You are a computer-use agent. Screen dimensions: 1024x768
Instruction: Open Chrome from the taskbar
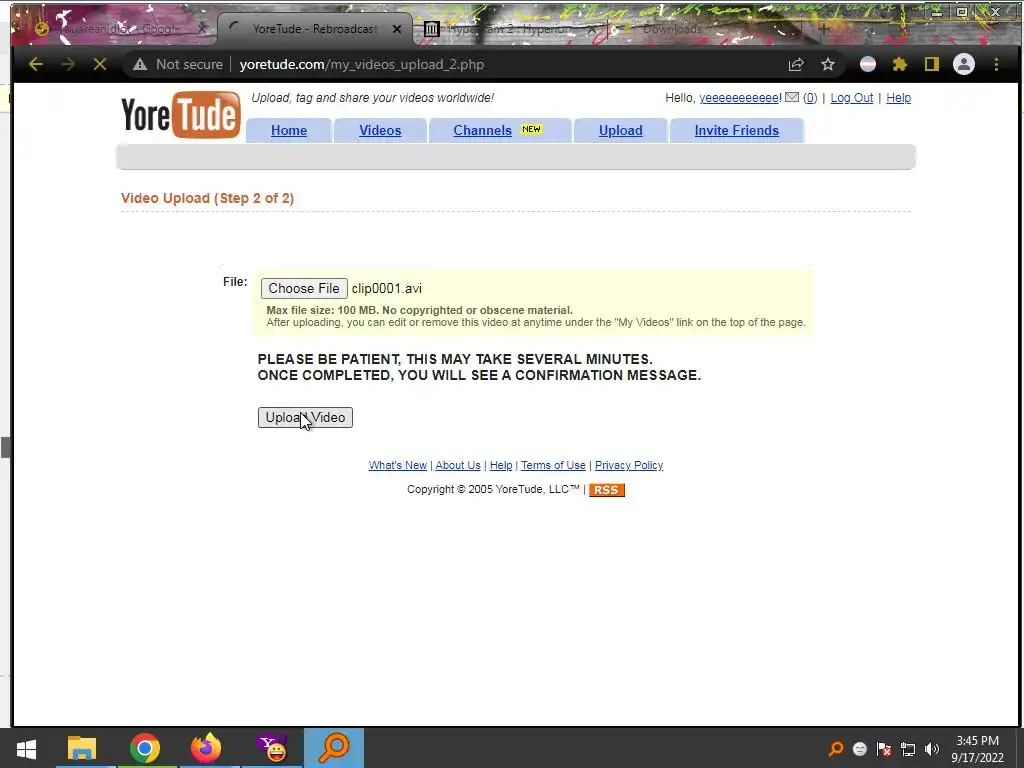144,748
